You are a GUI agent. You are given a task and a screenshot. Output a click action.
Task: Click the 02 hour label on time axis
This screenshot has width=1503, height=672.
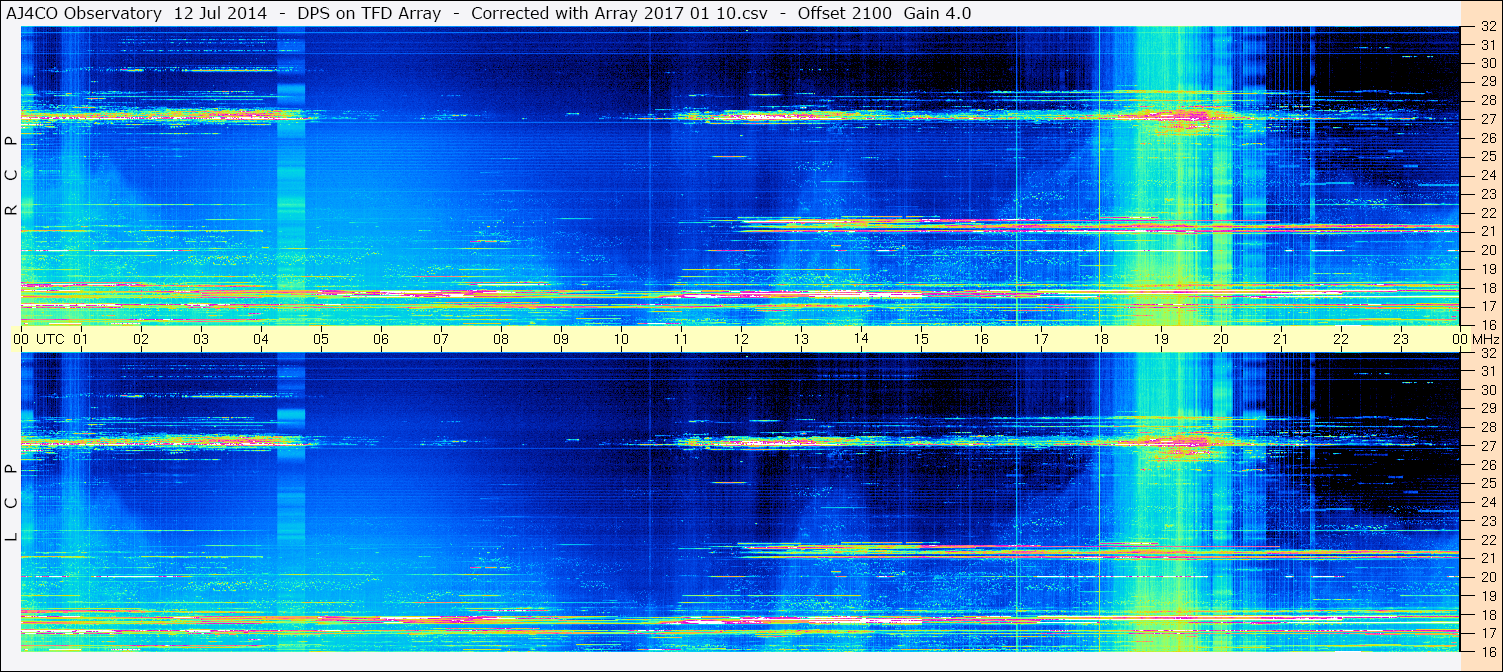pyautogui.click(x=141, y=339)
